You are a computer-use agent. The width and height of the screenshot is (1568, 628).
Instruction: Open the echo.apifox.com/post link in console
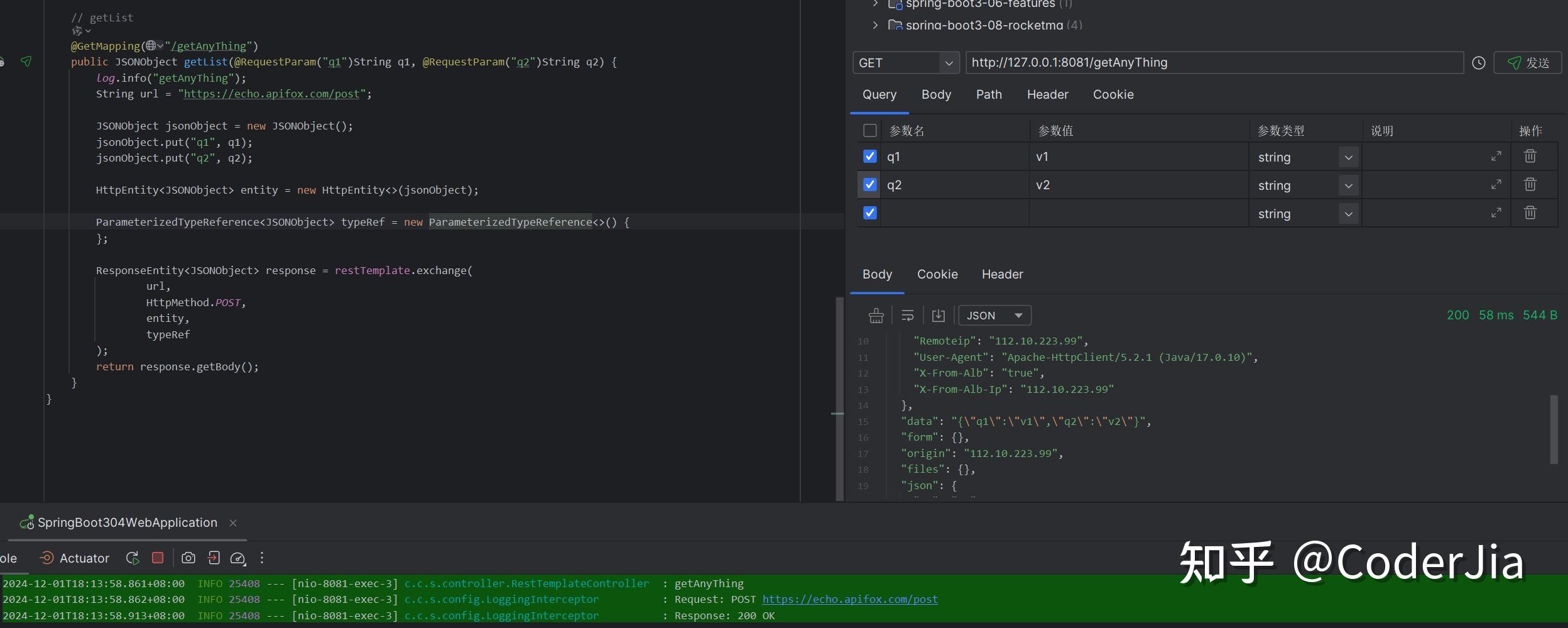click(849, 599)
